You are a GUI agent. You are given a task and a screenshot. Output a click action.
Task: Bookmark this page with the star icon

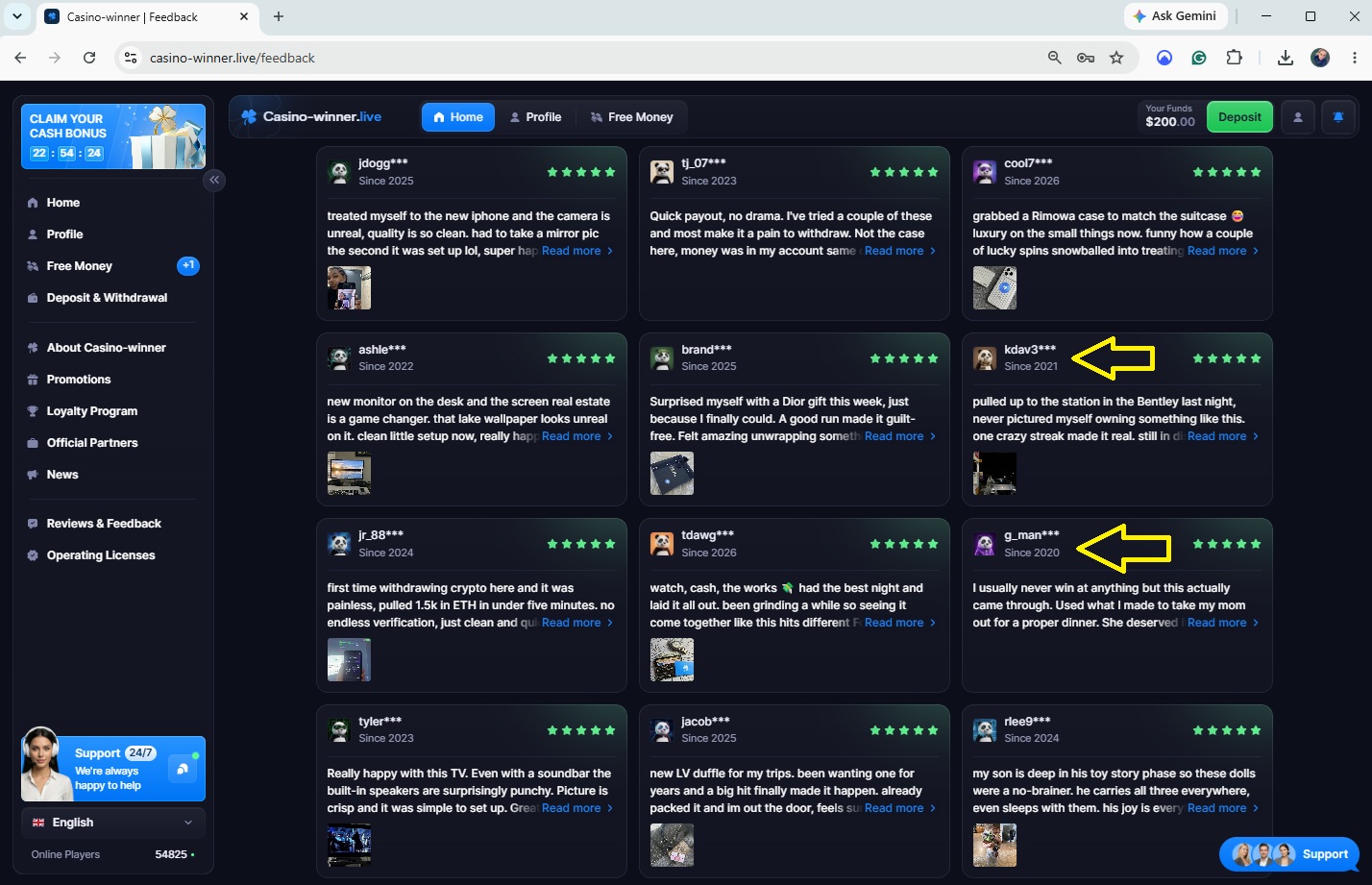coord(1116,58)
